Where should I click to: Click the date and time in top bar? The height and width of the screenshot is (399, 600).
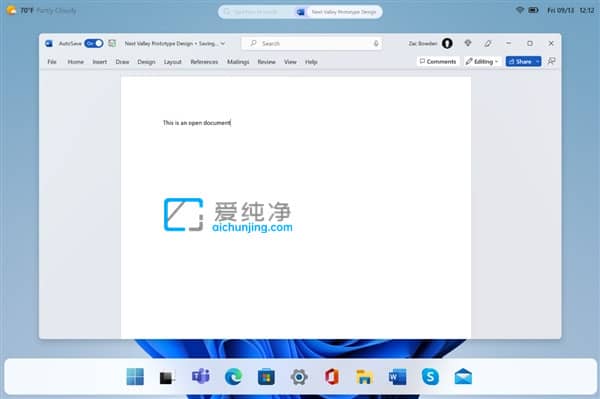(571, 11)
